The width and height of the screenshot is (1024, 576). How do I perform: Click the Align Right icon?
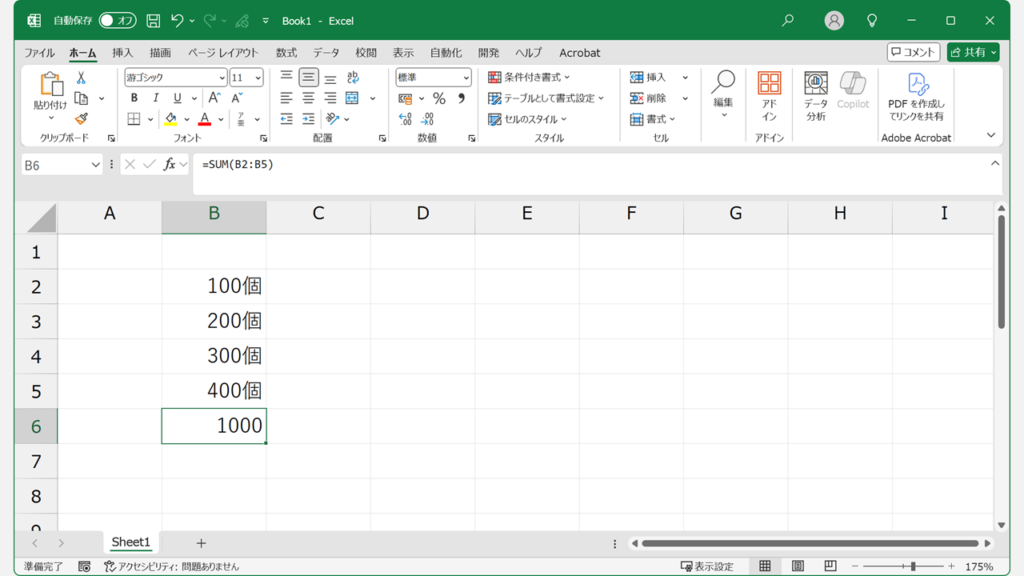coord(330,98)
